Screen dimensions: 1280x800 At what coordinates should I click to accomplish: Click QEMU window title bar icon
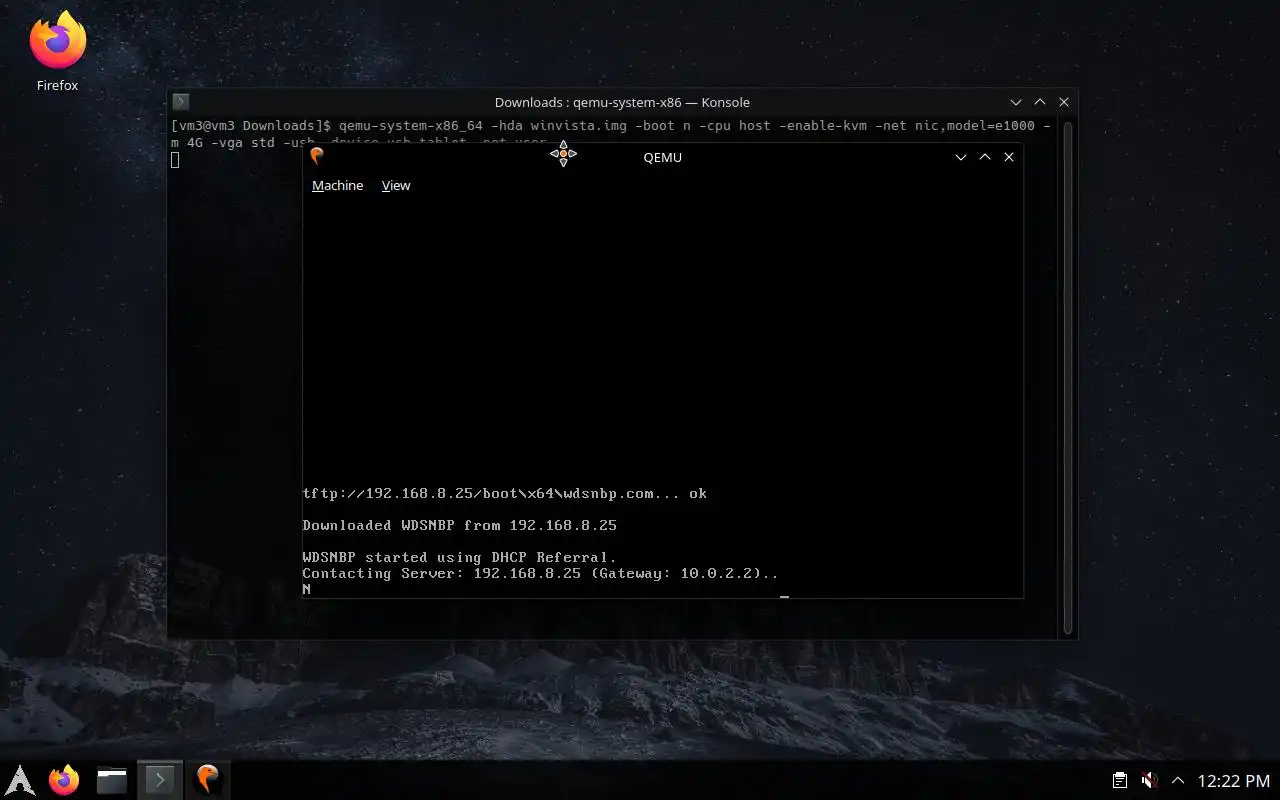pos(317,157)
